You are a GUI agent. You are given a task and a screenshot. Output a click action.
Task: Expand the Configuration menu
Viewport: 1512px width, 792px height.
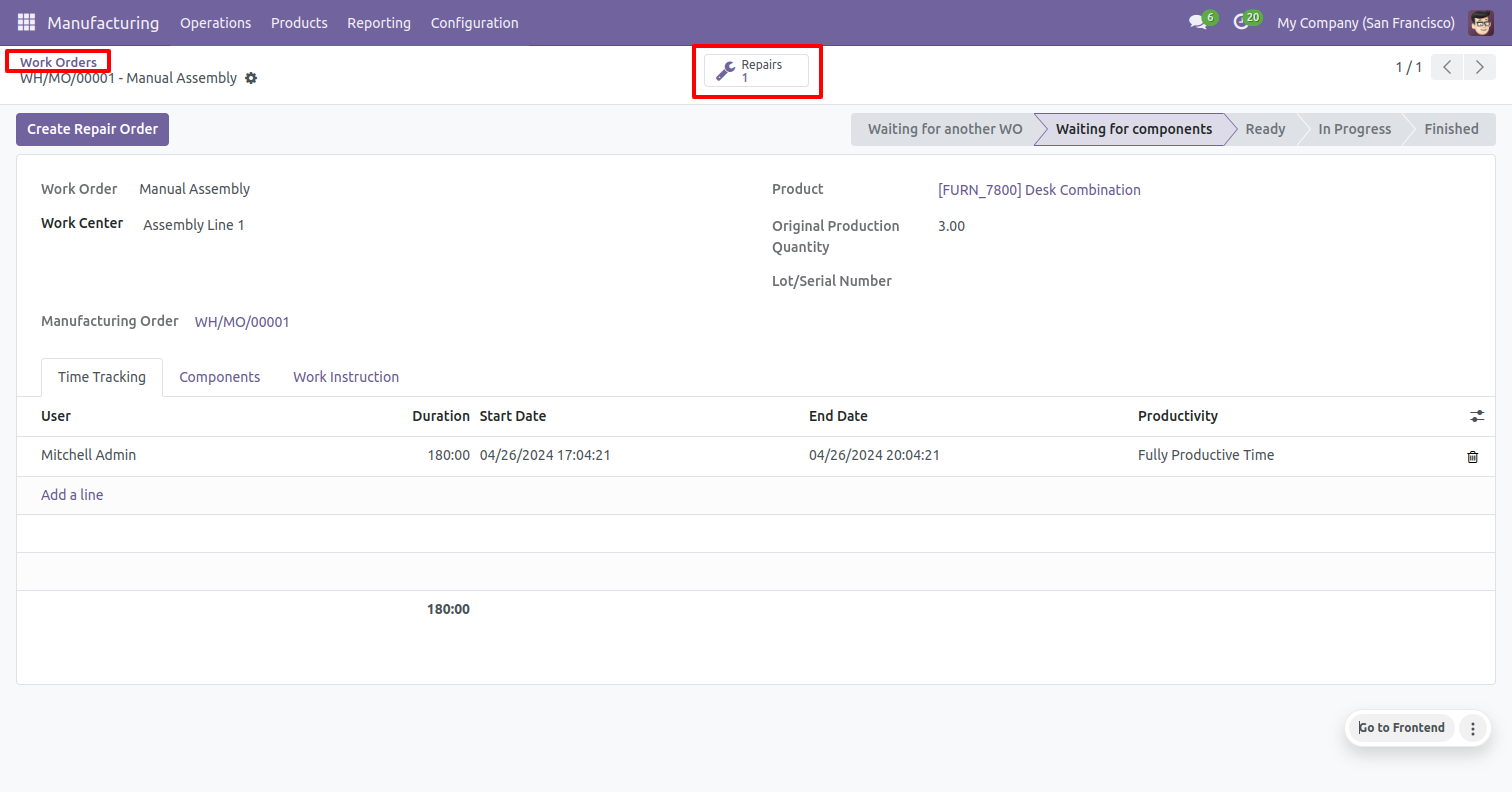click(x=474, y=22)
